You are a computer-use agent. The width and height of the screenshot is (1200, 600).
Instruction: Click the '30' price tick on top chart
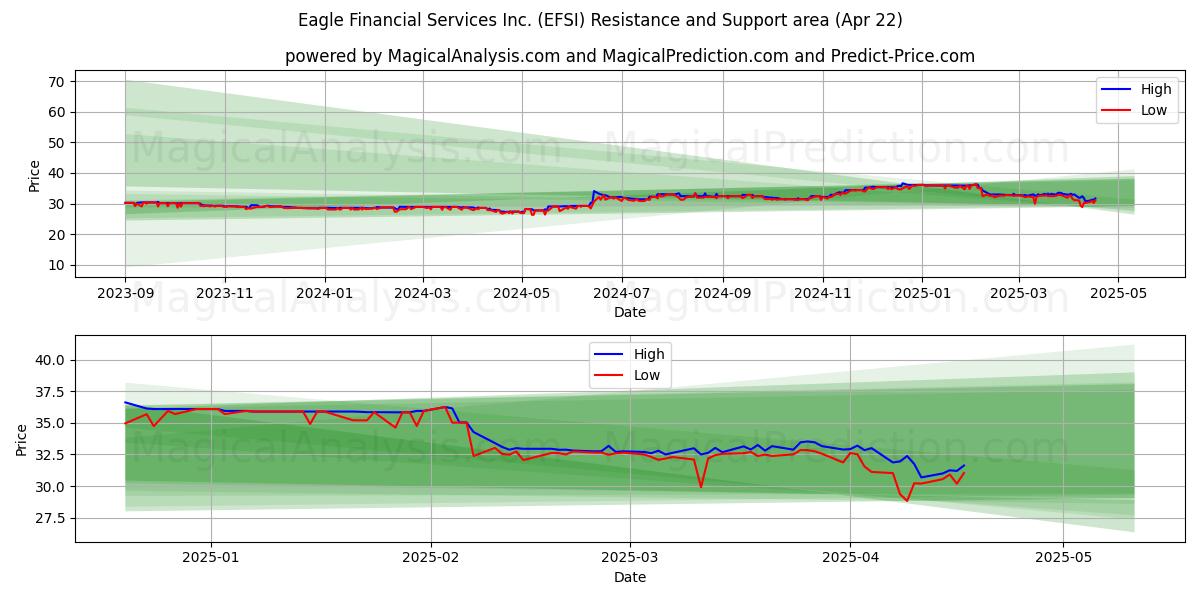coord(57,204)
